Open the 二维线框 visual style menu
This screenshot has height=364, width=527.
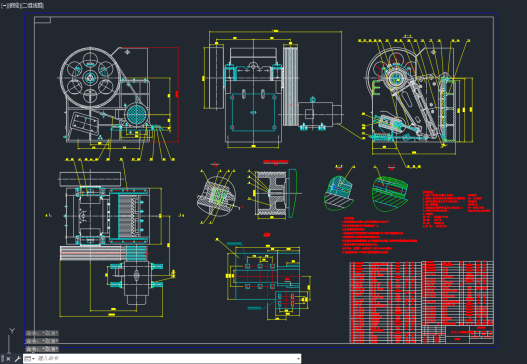click(33, 6)
